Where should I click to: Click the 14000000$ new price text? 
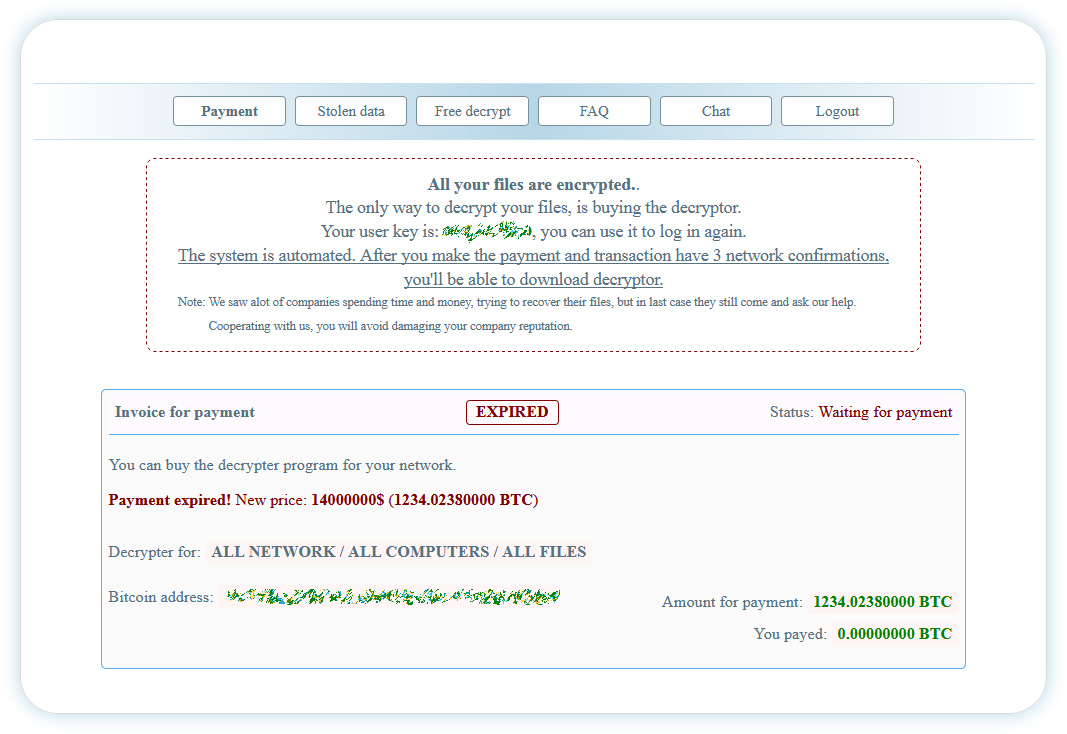click(347, 500)
